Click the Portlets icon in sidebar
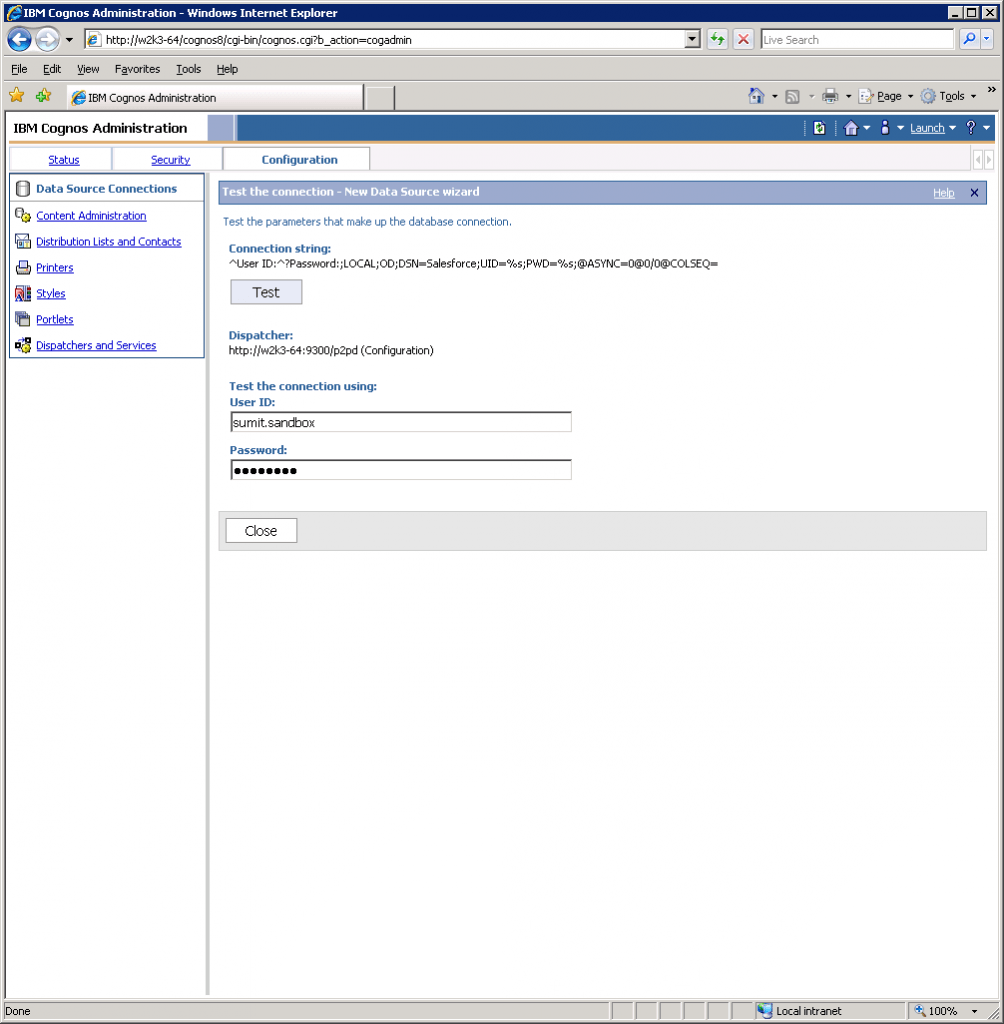1004x1024 pixels. (23, 319)
